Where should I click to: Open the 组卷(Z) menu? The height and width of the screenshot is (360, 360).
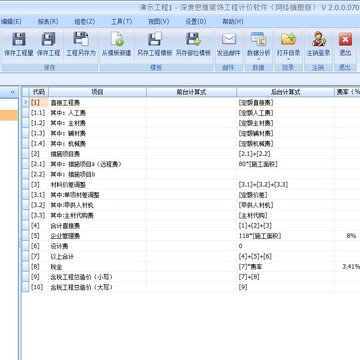coord(85,22)
